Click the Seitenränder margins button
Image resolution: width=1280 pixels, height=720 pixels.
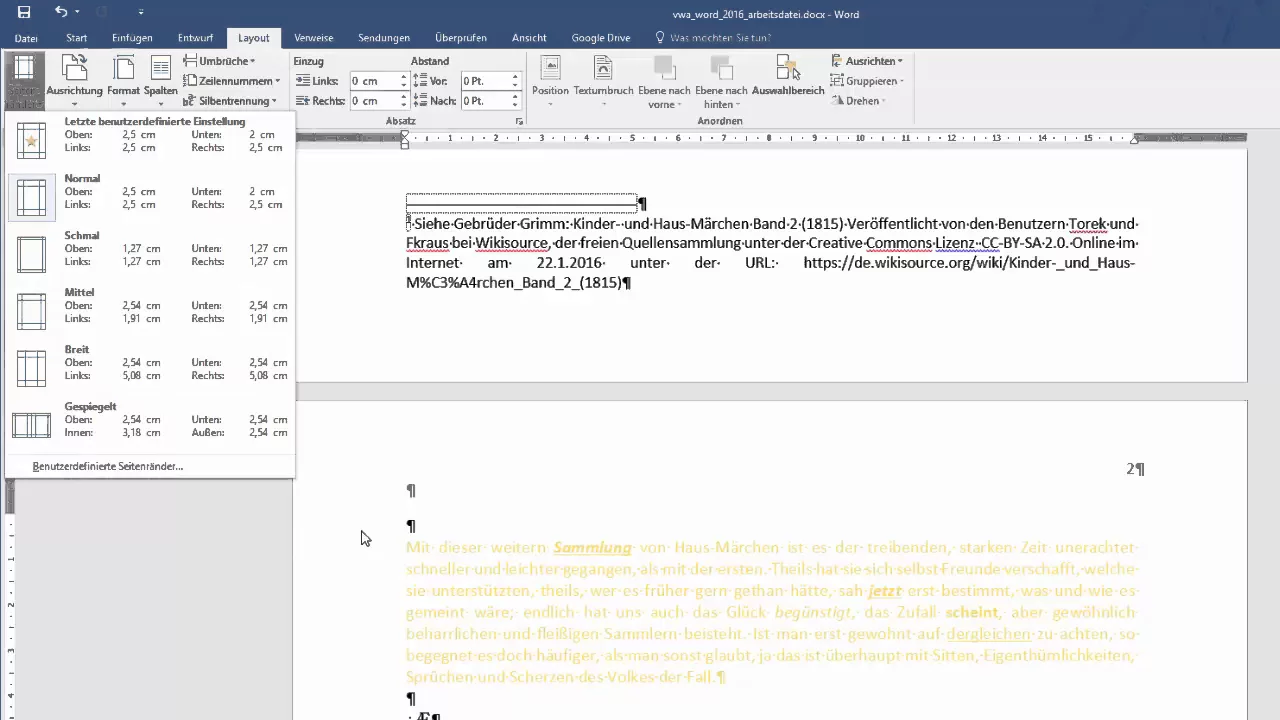[x=25, y=81]
